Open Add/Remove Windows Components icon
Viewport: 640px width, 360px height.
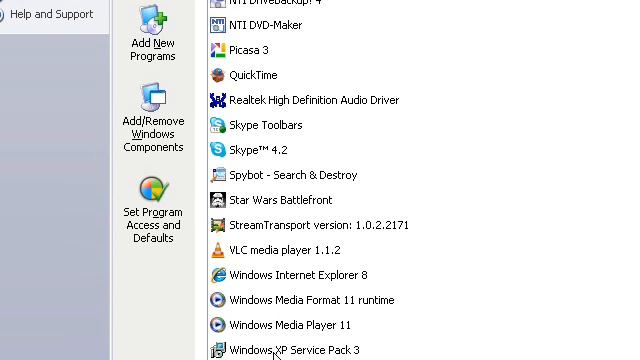[x=153, y=97]
